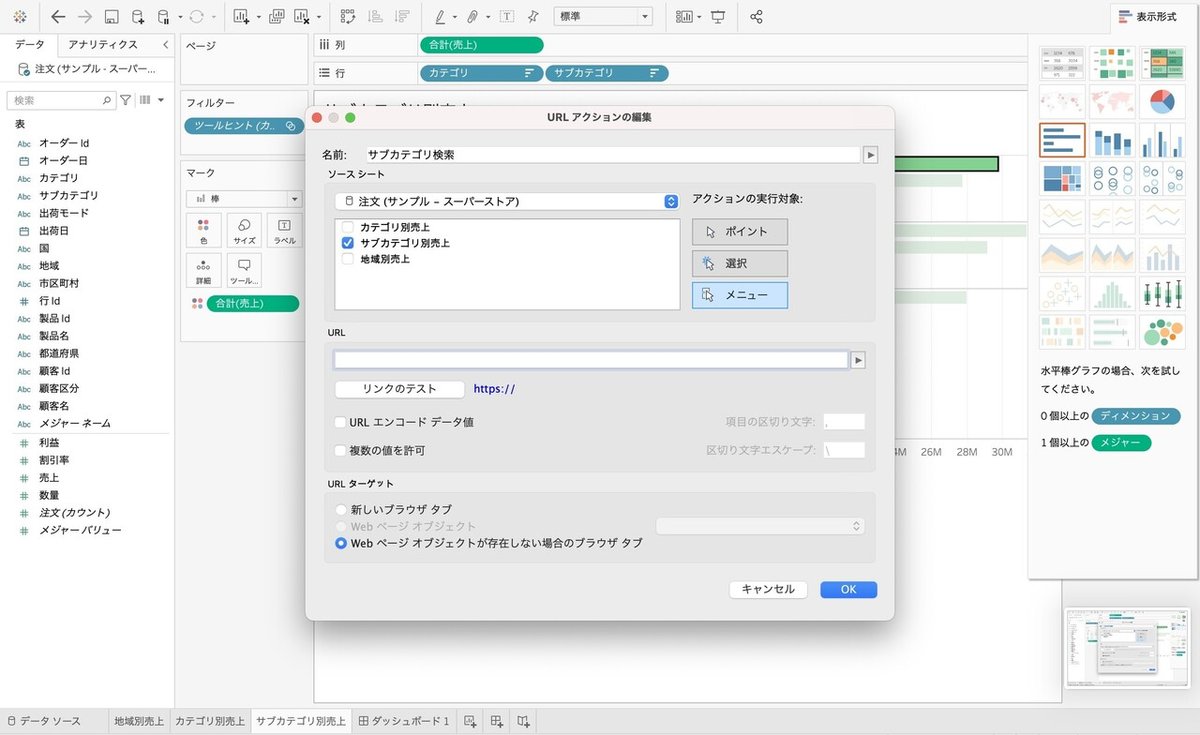Open the ダッシュボード 1 sheet tab at the bottom
The width and height of the screenshot is (1200, 735).
[406, 719]
